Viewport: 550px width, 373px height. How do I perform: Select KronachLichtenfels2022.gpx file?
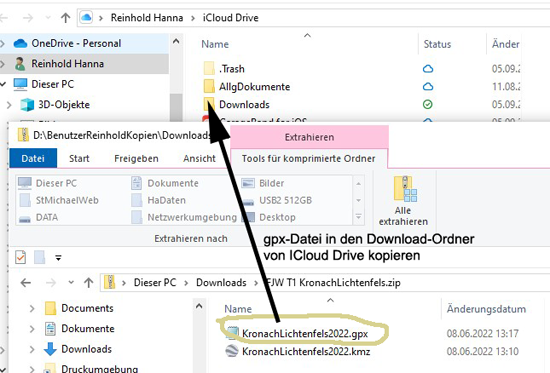pyautogui.click(x=297, y=333)
